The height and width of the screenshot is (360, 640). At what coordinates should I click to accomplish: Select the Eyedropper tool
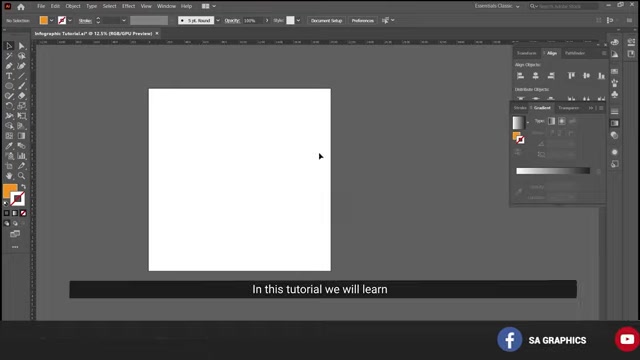[x=9, y=146]
